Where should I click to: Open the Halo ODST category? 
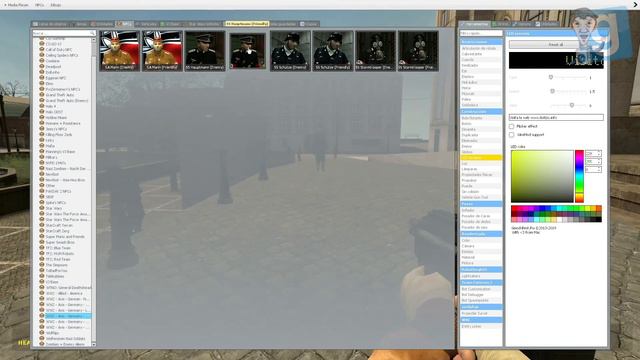coord(54,112)
